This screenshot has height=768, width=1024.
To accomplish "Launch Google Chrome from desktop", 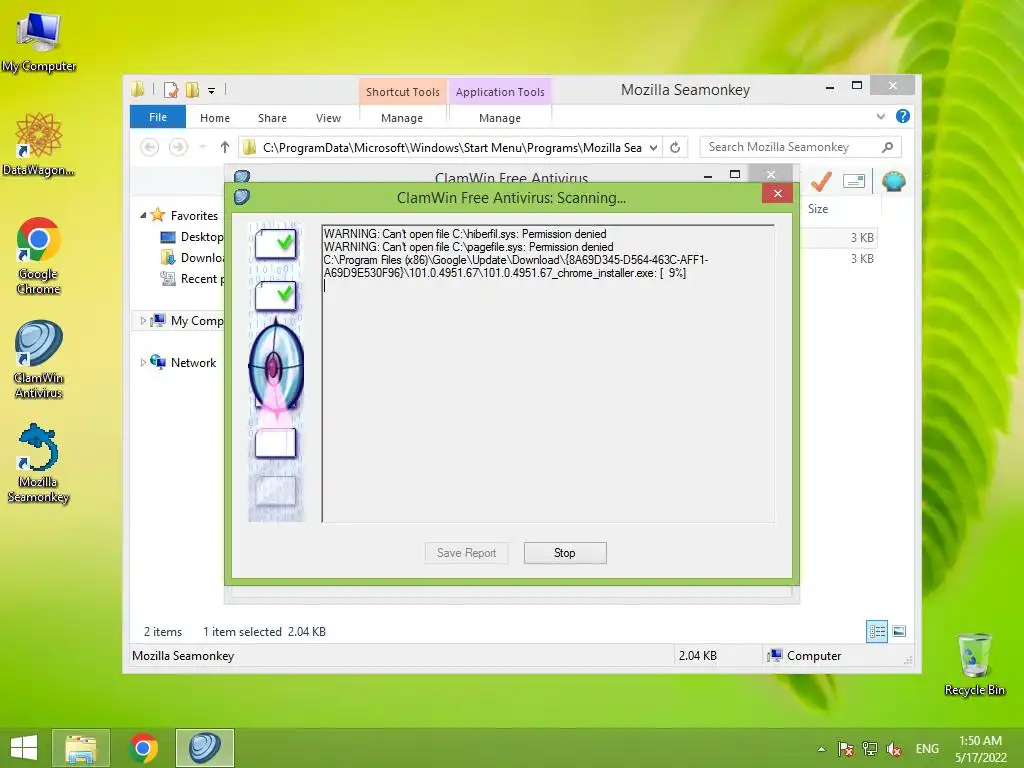I will point(39,256).
